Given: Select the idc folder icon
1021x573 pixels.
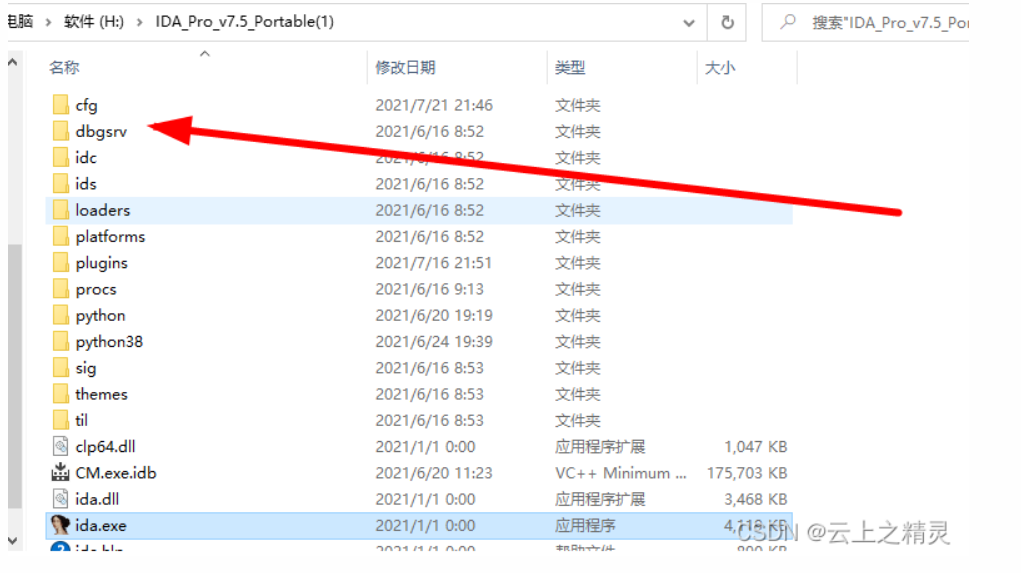Looking at the screenshot, I should tap(61, 158).
